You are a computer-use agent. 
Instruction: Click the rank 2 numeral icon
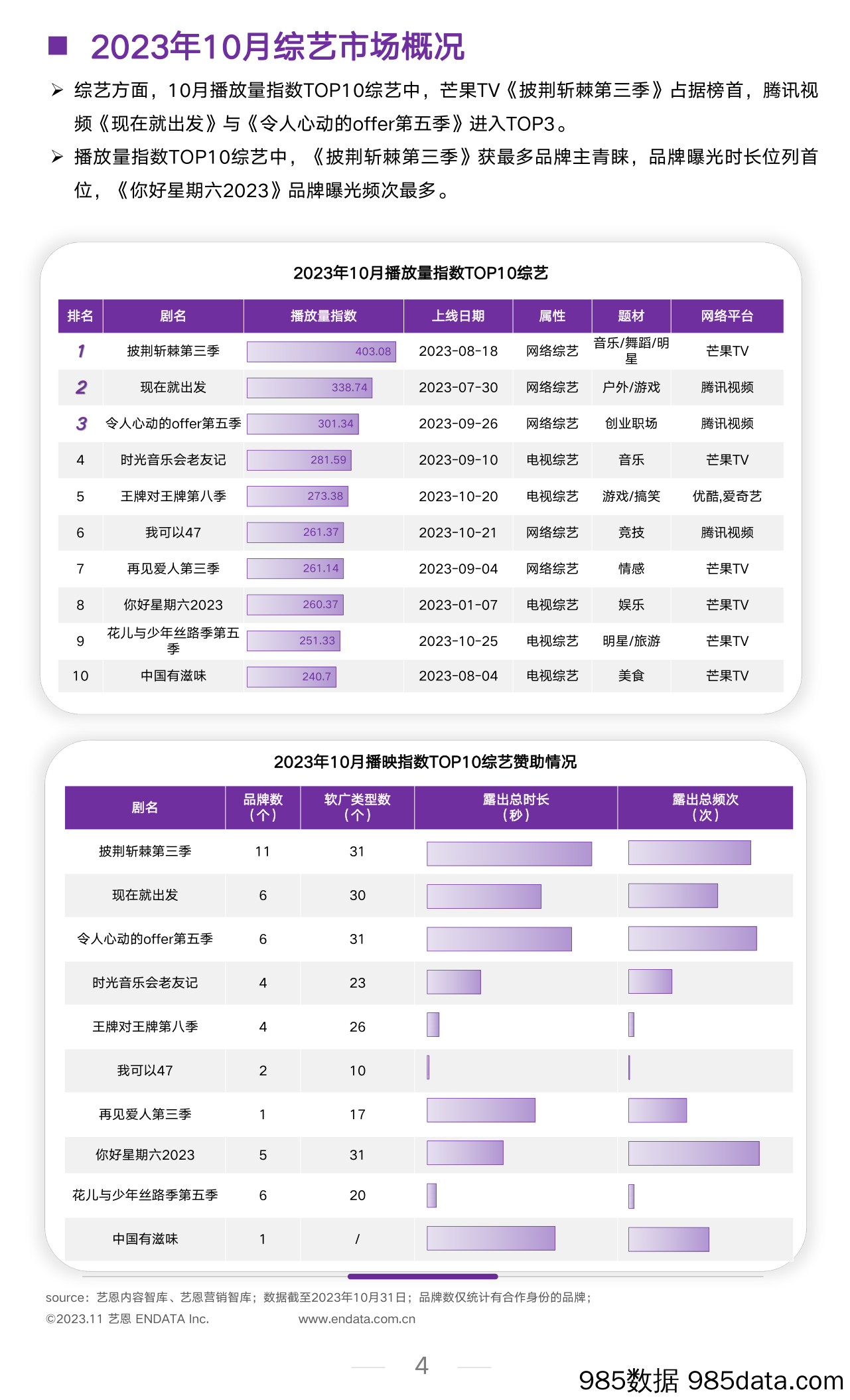(81, 388)
